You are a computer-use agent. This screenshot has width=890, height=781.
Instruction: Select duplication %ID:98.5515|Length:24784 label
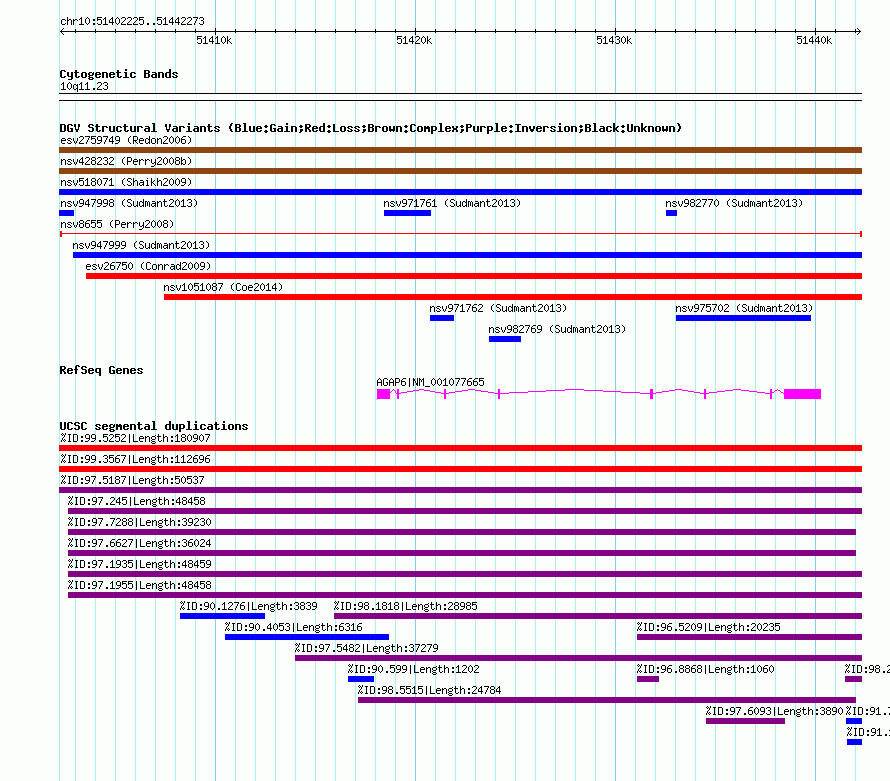point(430,690)
